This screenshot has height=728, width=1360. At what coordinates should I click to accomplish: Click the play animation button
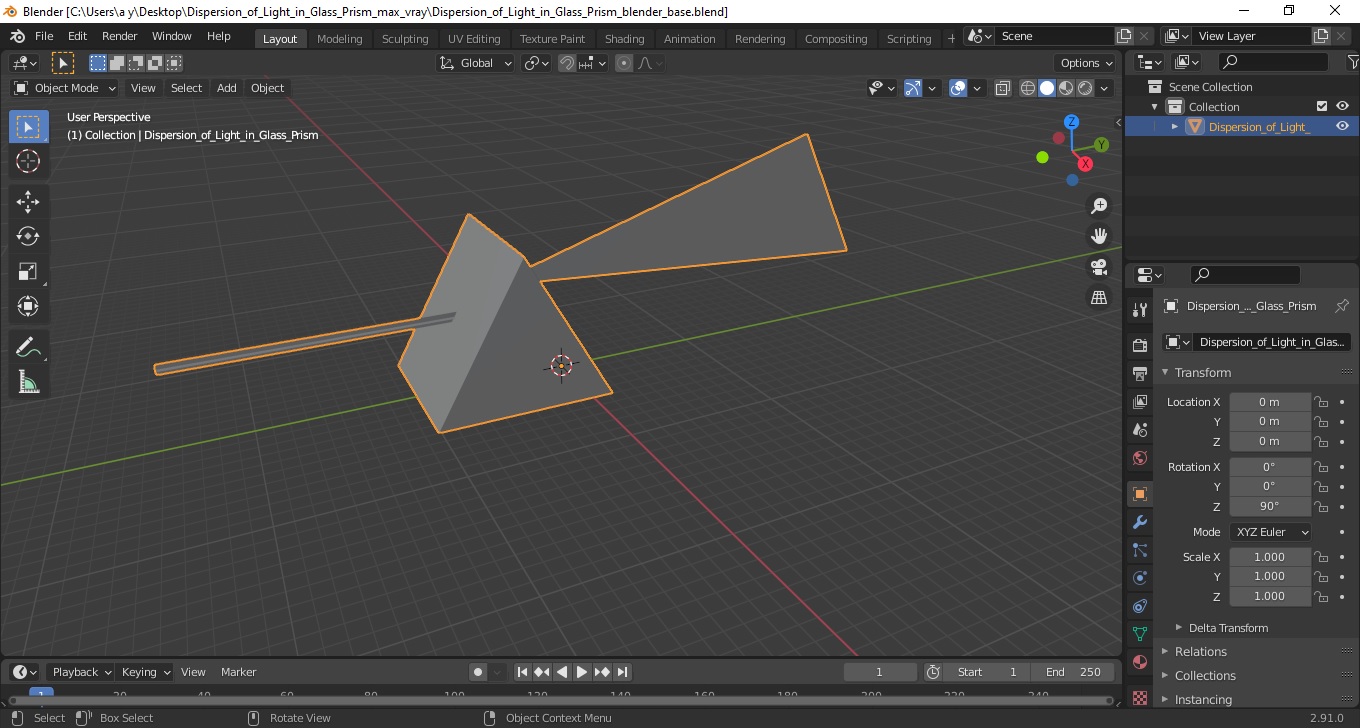(x=582, y=672)
